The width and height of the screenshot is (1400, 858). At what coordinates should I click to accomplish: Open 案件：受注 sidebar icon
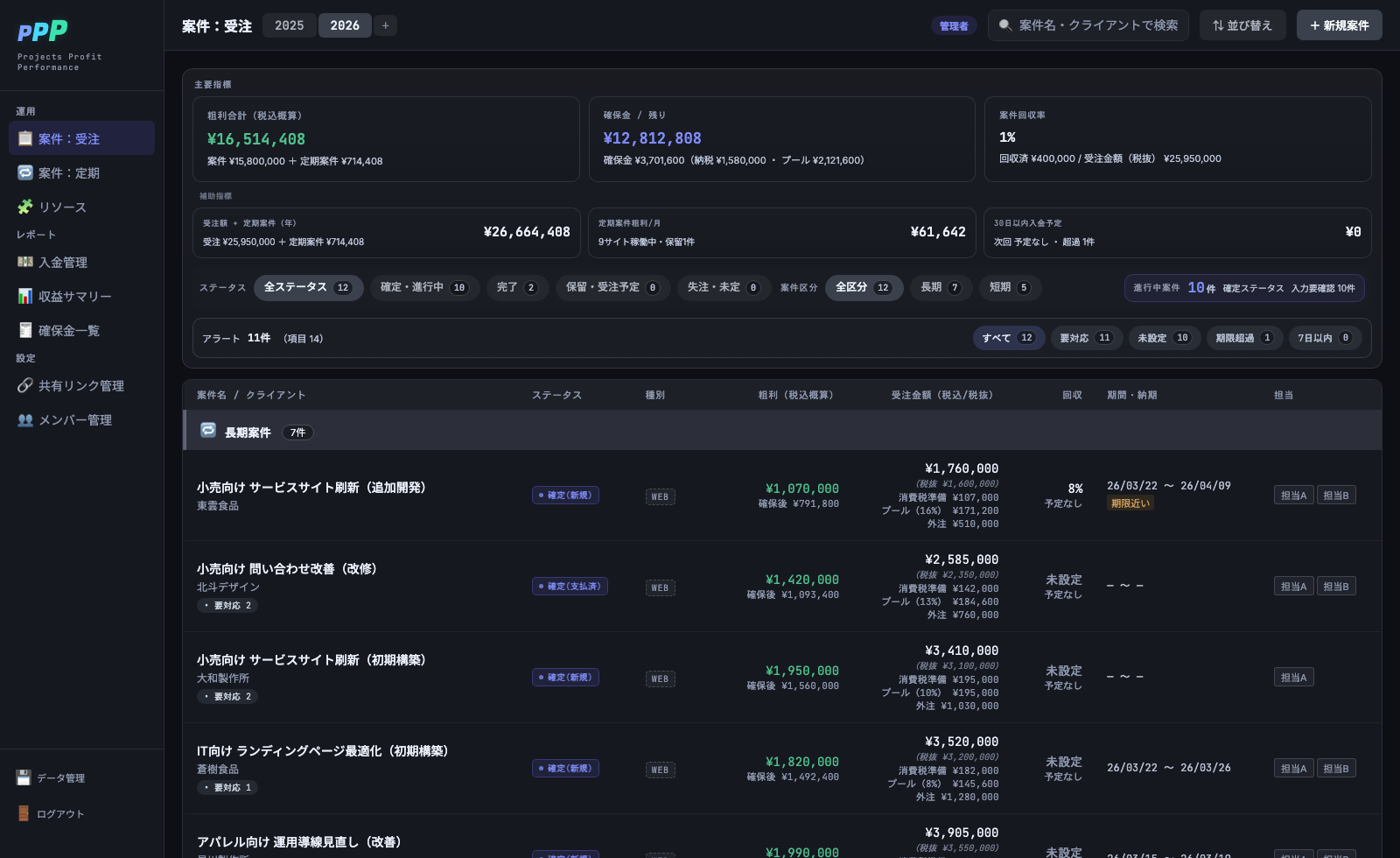coord(25,138)
